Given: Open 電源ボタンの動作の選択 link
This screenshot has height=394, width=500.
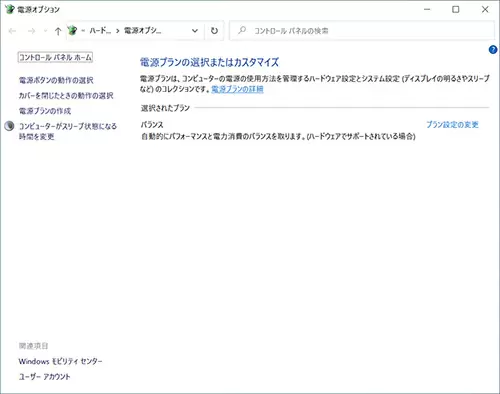Looking at the screenshot, I should coord(56,80).
